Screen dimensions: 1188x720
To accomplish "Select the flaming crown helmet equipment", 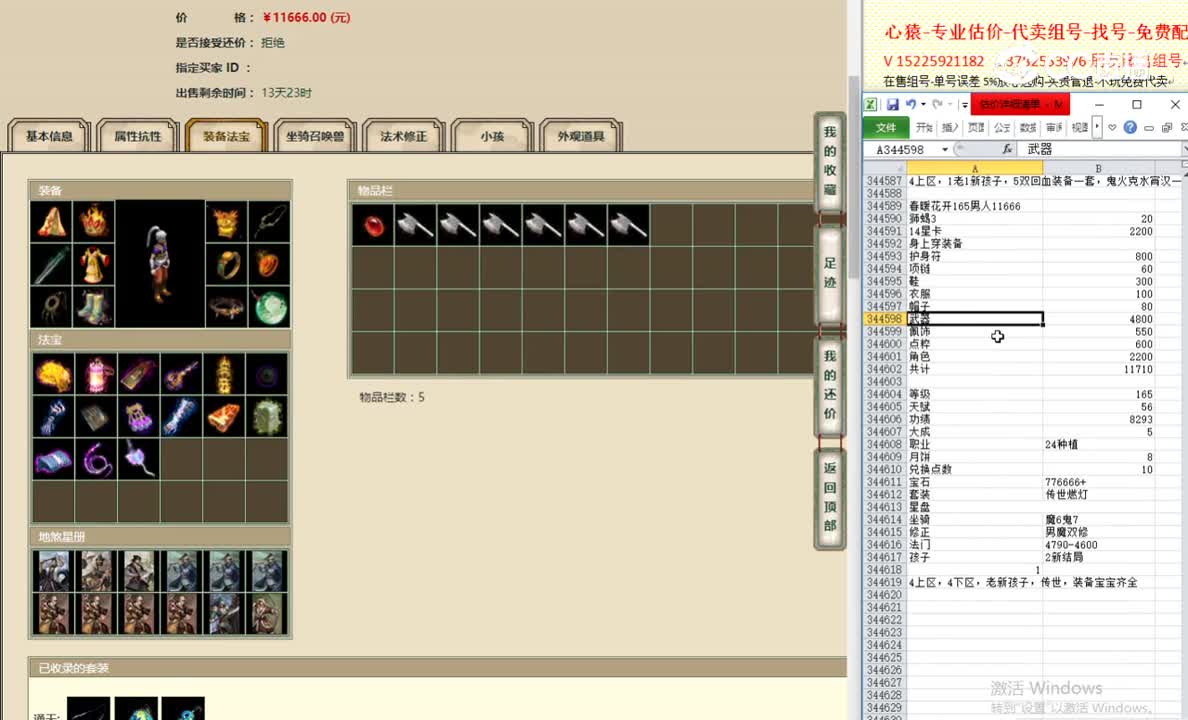I will [x=94, y=221].
